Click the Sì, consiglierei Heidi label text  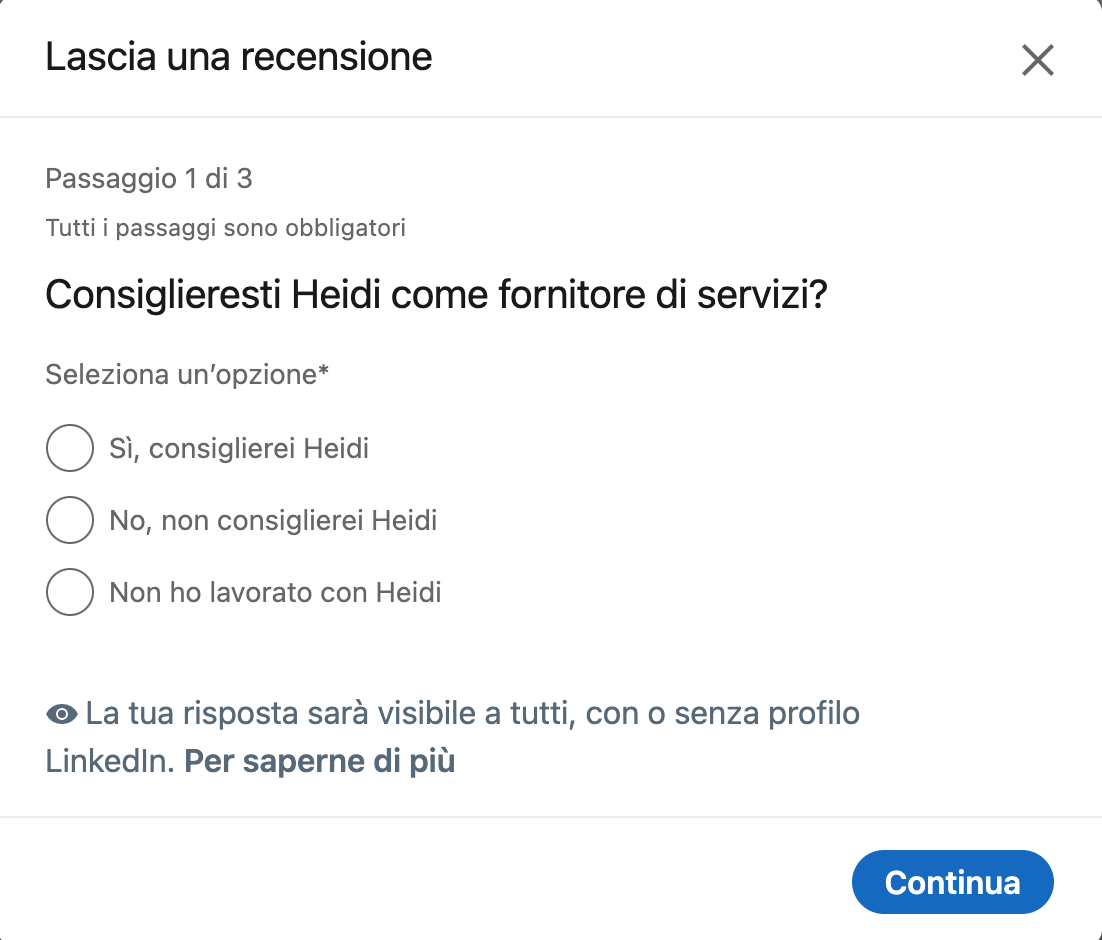tap(239, 448)
